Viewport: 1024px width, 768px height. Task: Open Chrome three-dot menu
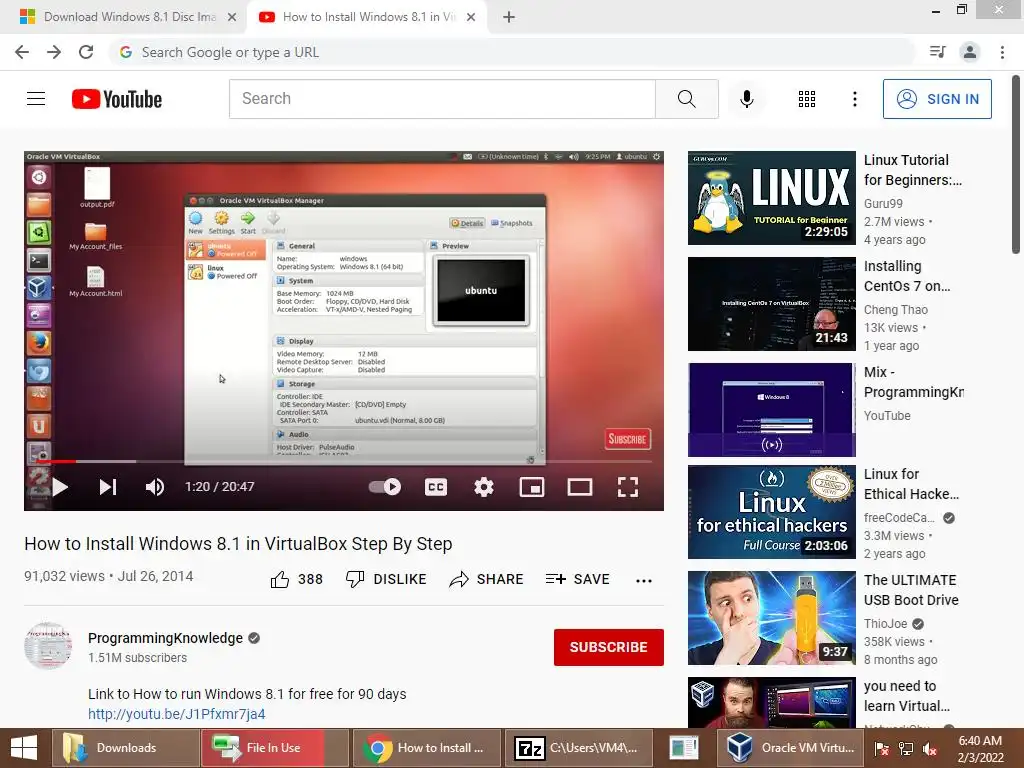[1002, 52]
